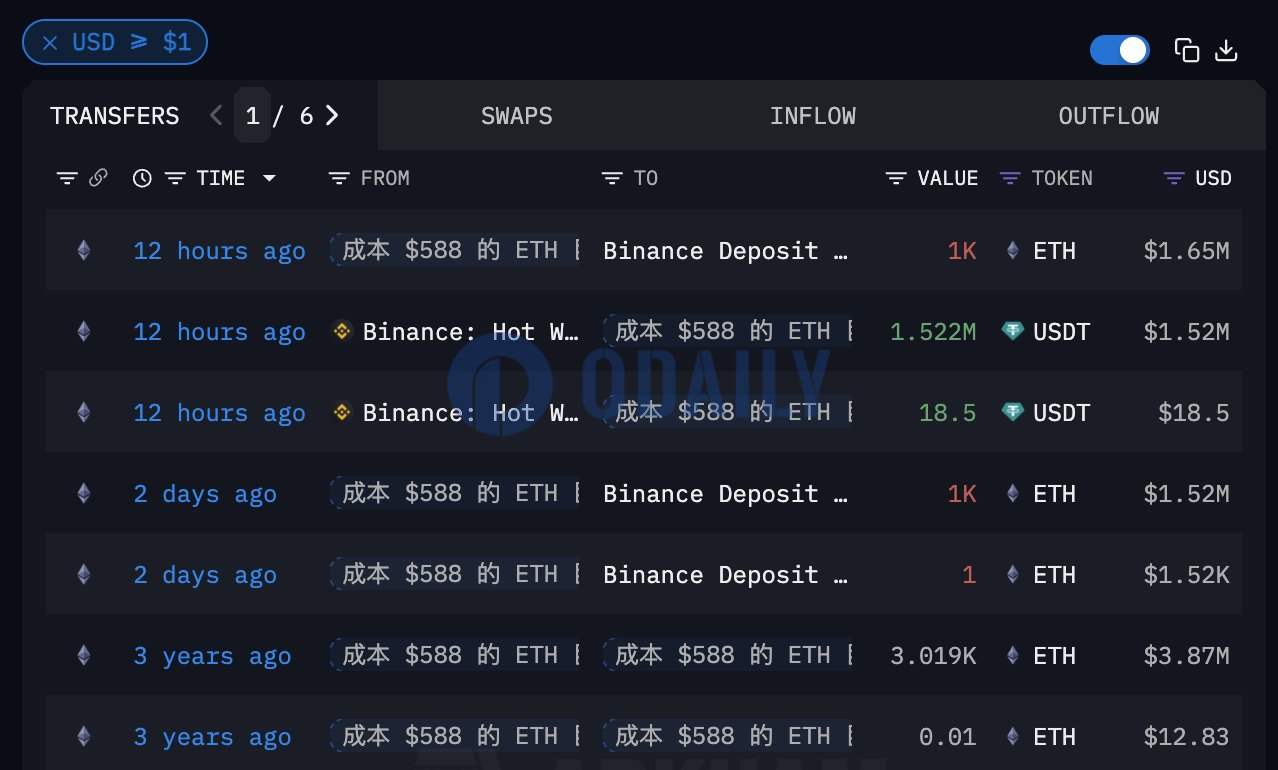Screen dimensions: 1278x770
Task: Select the value 0.01
Action: point(948,736)
